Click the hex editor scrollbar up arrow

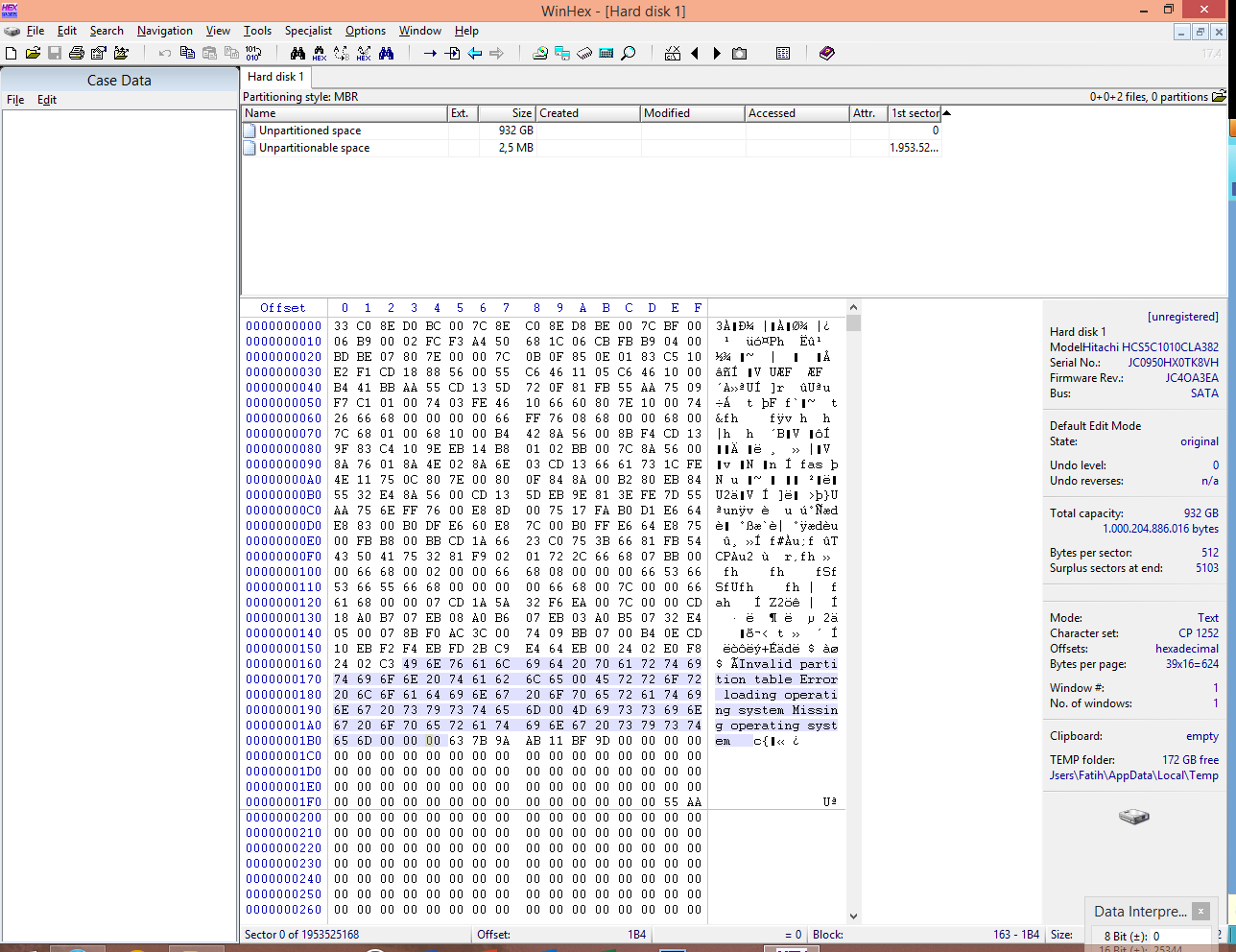point(853,307)
